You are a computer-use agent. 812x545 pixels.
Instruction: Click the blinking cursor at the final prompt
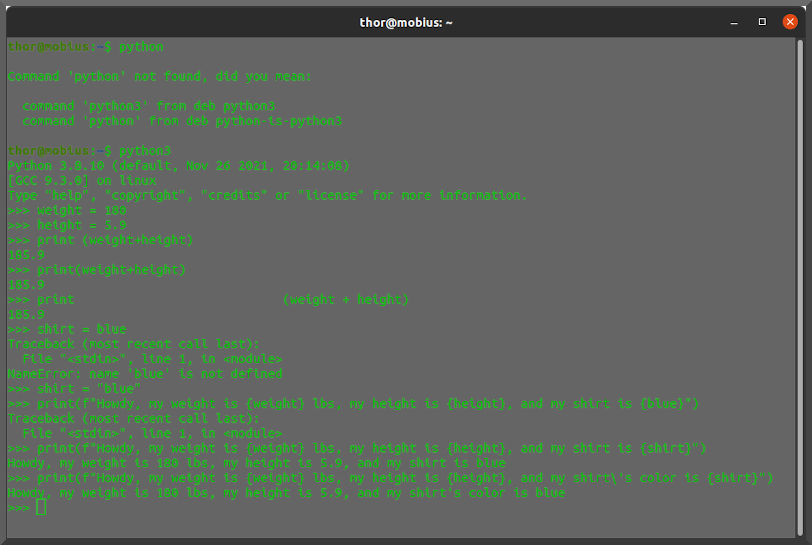(41, 508)
